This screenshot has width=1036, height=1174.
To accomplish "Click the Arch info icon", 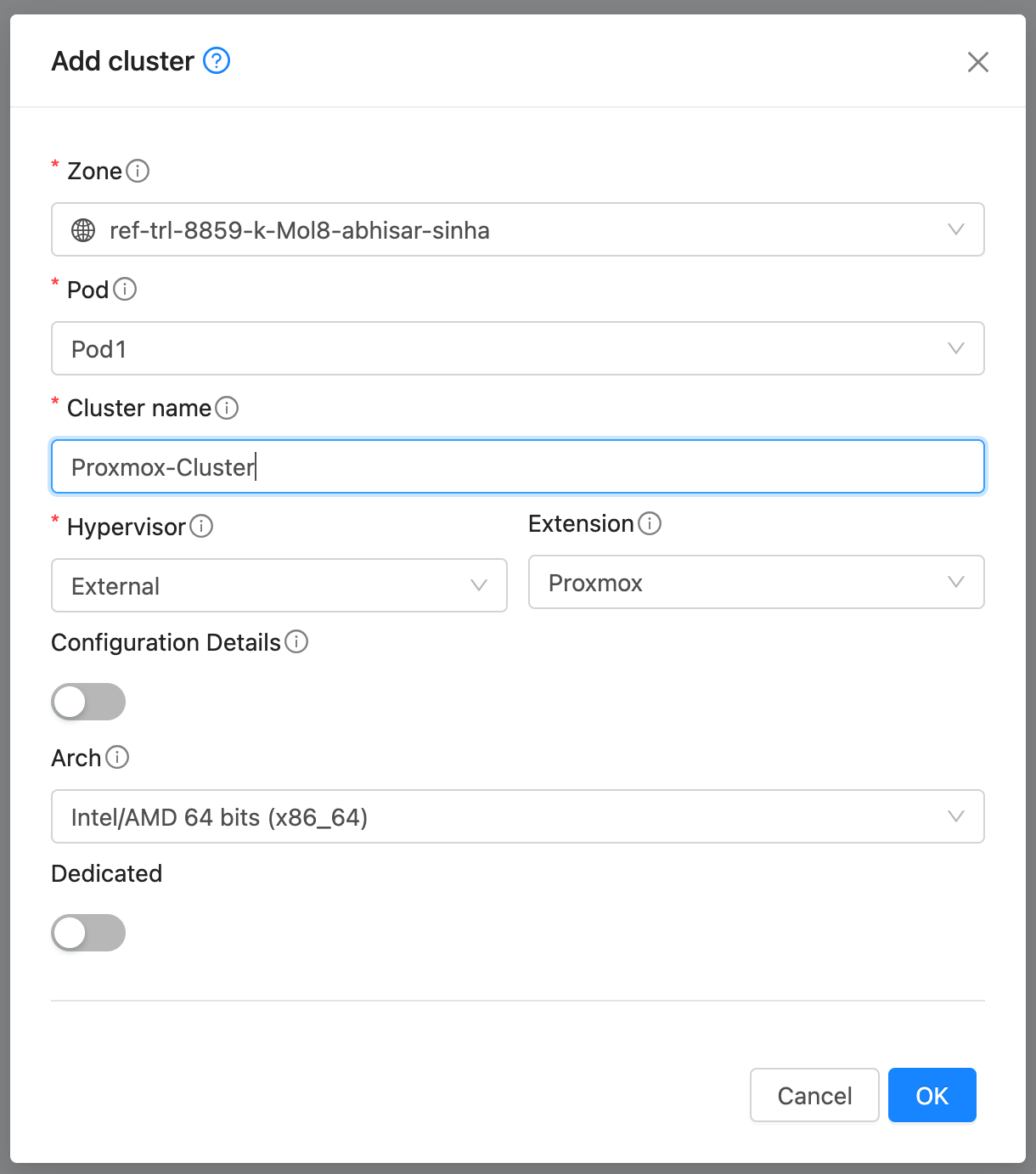I will click(119, 758).
